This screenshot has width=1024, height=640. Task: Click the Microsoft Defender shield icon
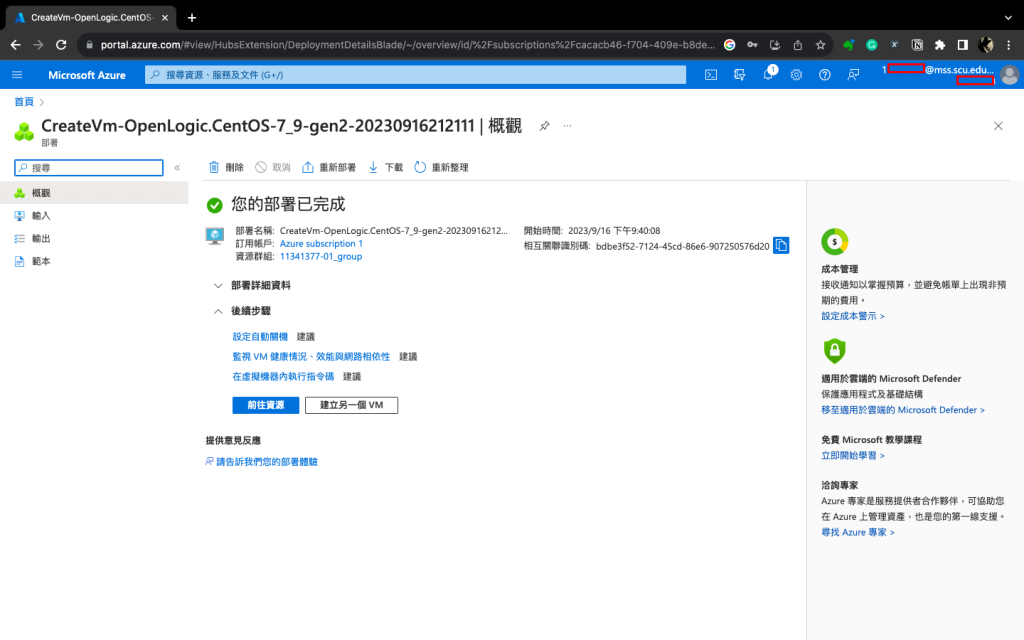pos(834,351)
